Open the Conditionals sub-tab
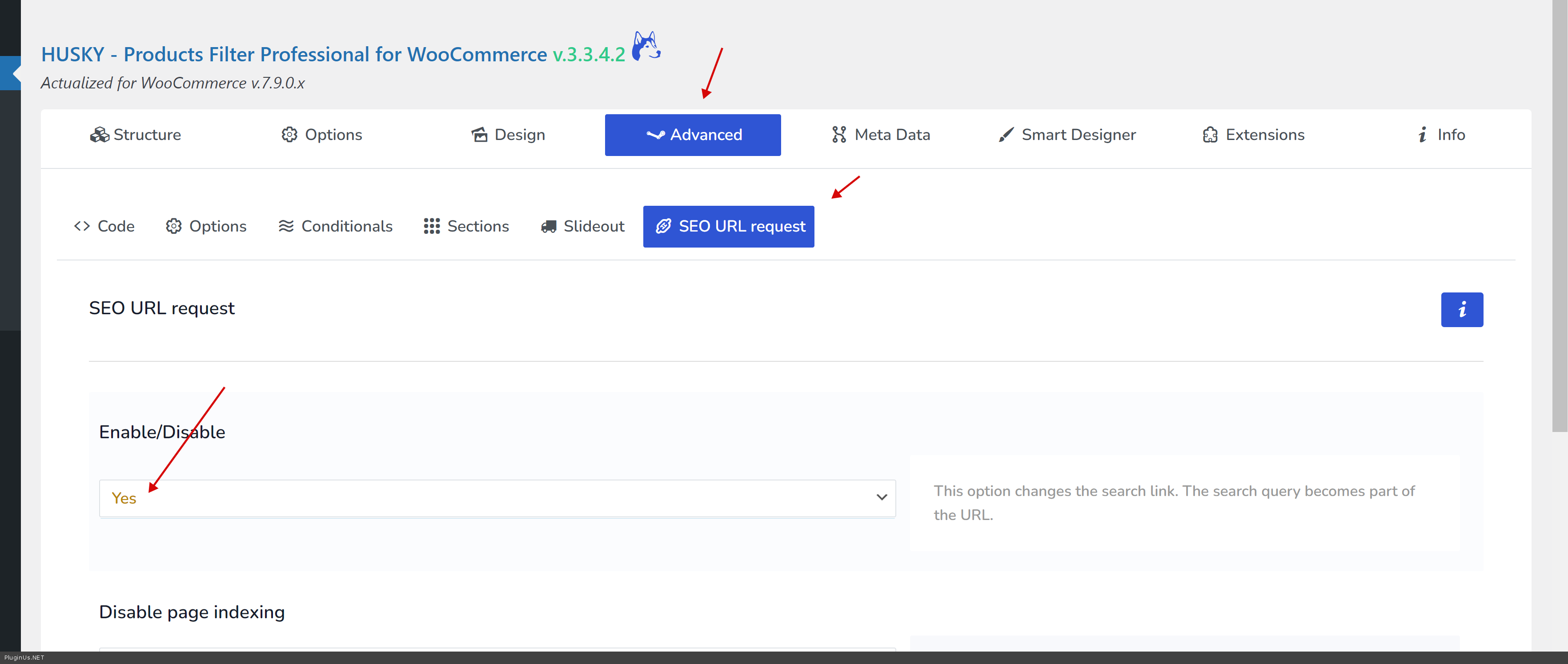The image size is (1568, 664). click(335, 226)
